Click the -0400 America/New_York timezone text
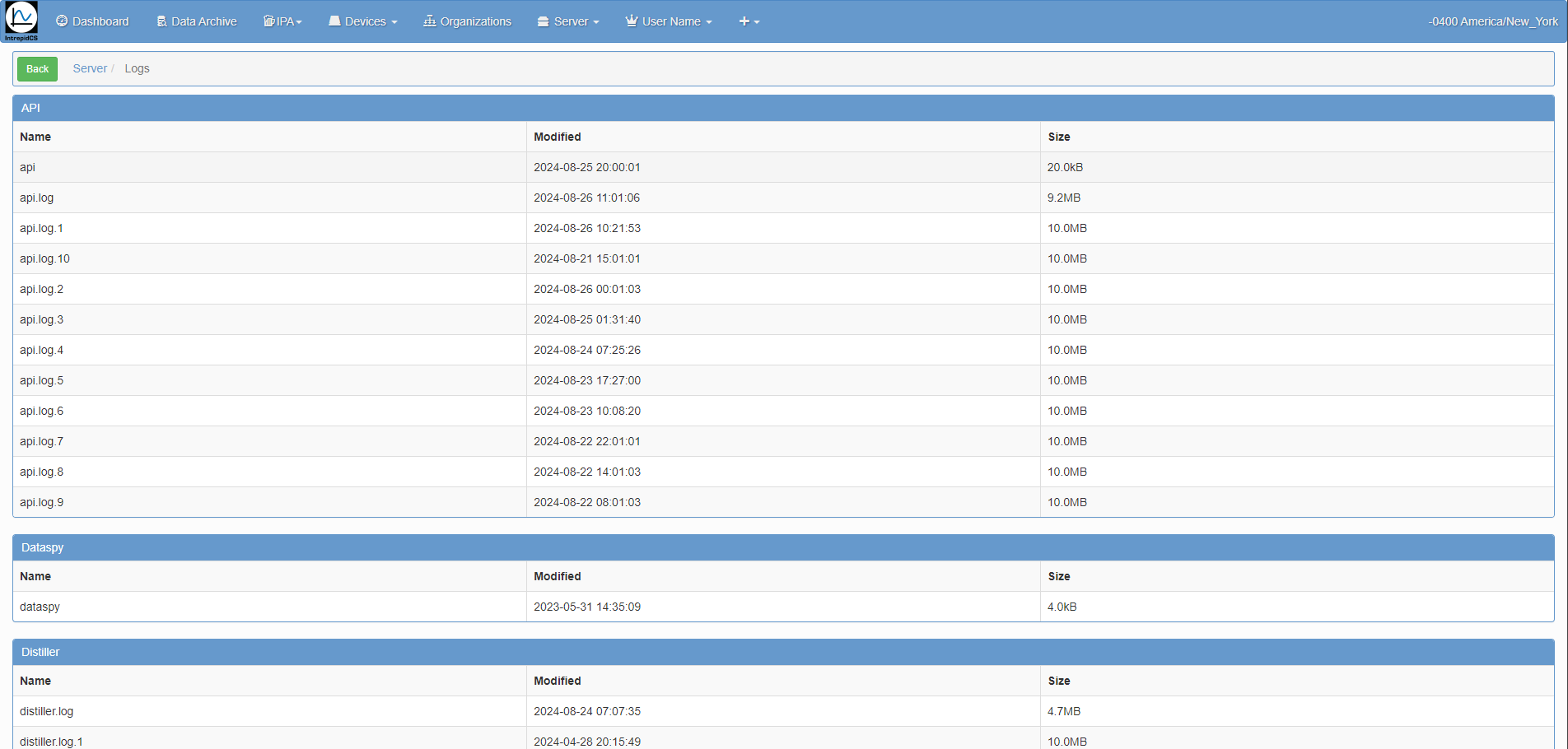 coord(1492,21)
